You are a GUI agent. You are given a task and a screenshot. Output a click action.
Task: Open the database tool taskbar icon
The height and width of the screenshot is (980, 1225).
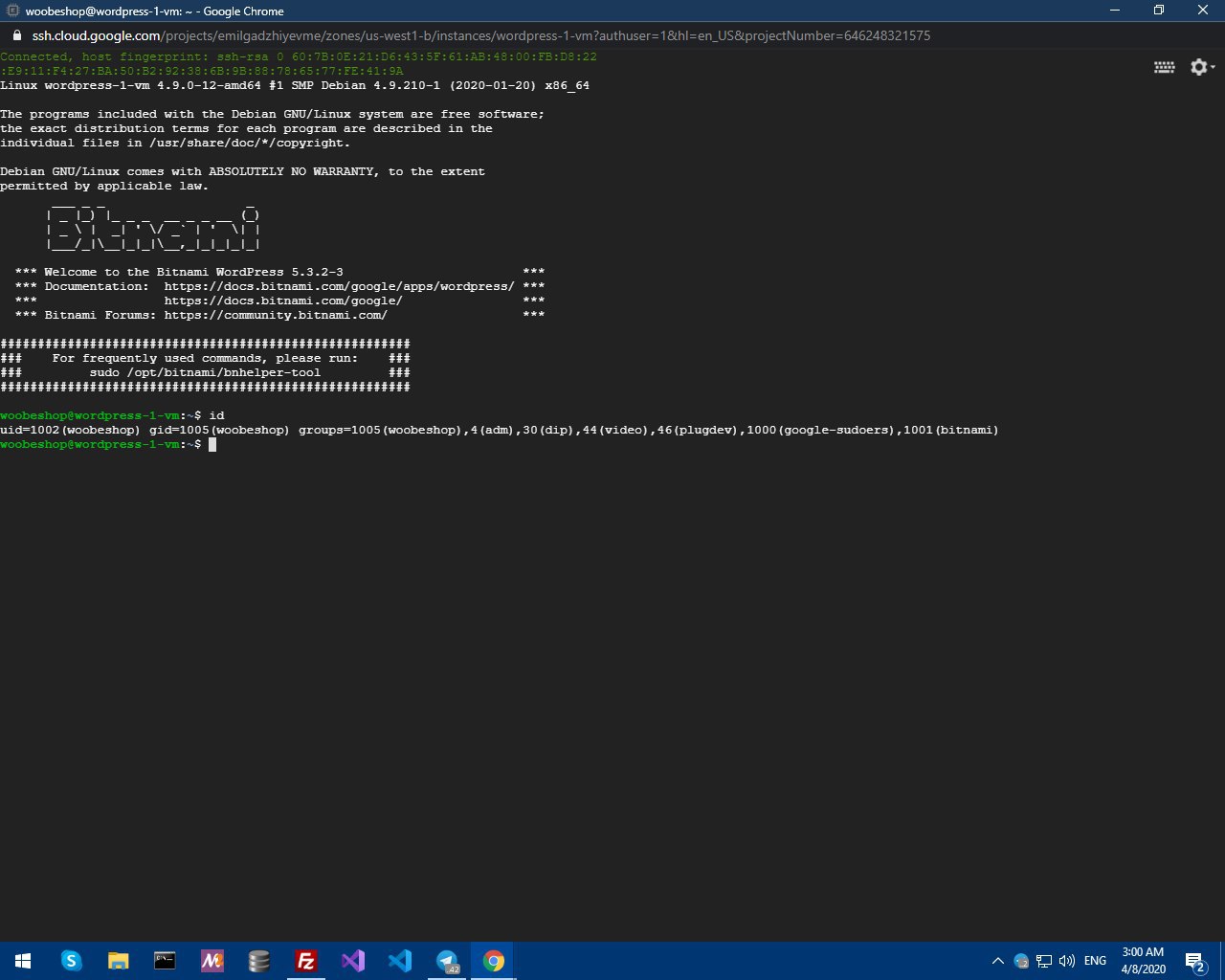click(258, 961)
